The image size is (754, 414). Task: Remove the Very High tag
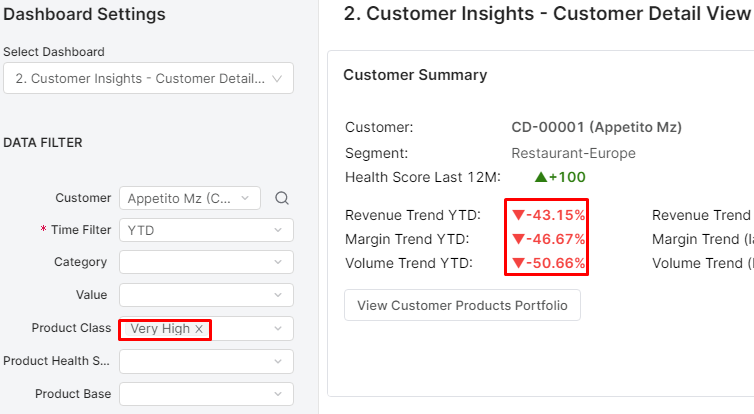199,329
